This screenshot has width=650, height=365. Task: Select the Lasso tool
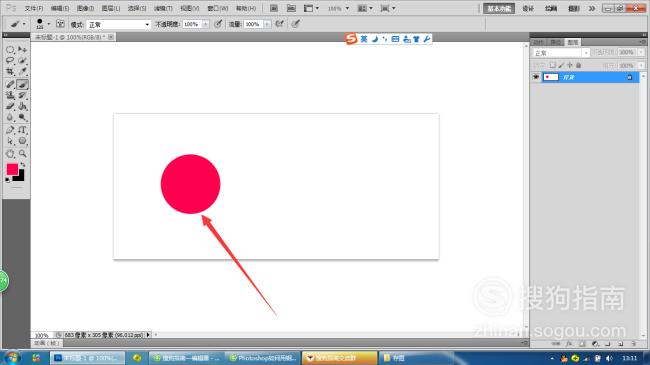click(x=10, y=61)
